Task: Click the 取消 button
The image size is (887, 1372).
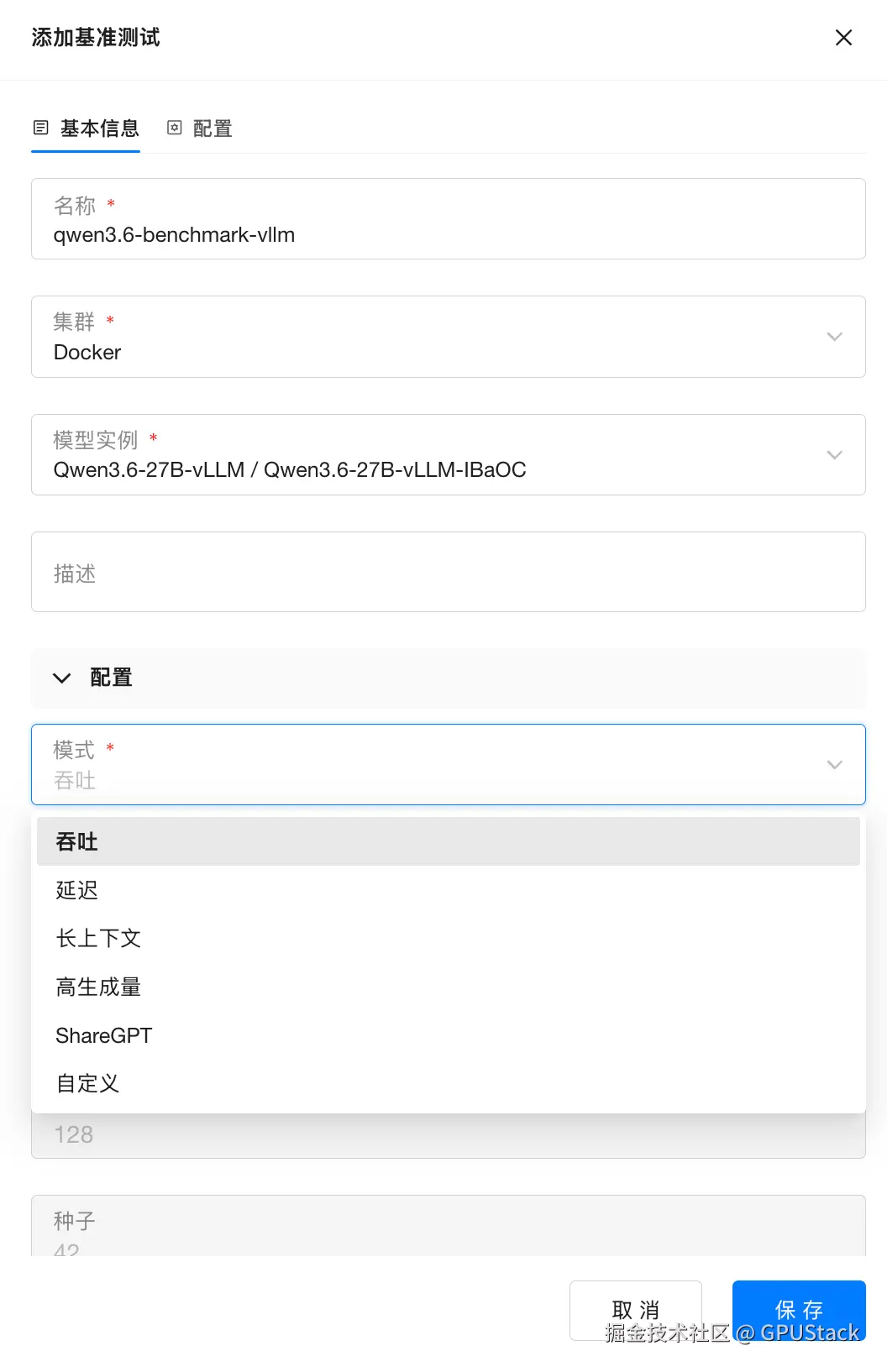Action: (x=635, y=1309)
